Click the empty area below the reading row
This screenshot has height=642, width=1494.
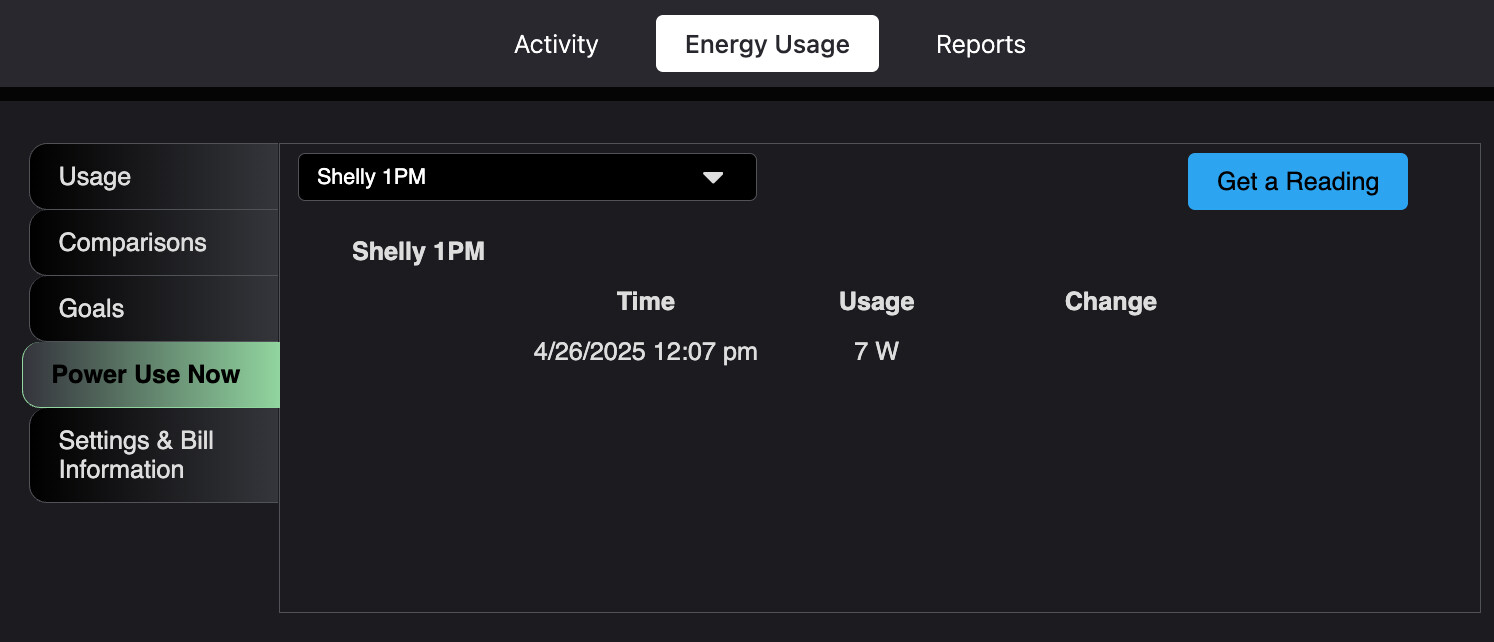(x=880, y=490)
